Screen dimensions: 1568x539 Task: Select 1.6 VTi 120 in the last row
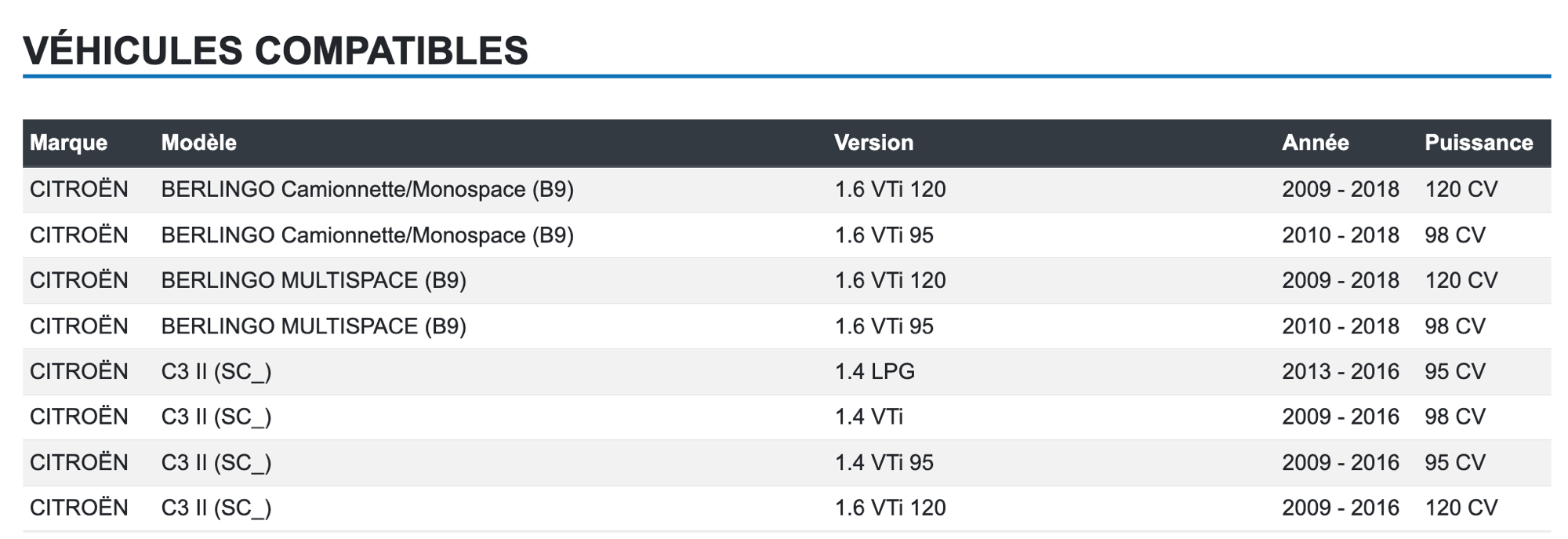coord(890,508)
